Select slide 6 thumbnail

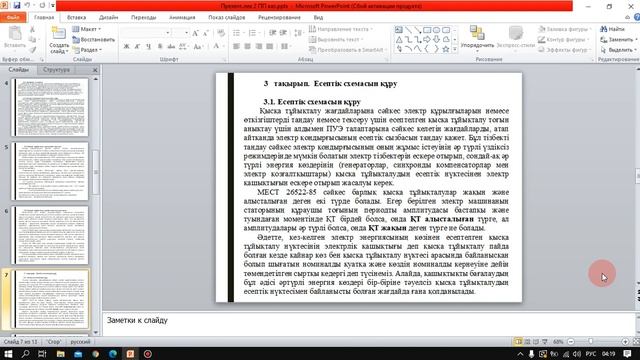pos(51,235)
